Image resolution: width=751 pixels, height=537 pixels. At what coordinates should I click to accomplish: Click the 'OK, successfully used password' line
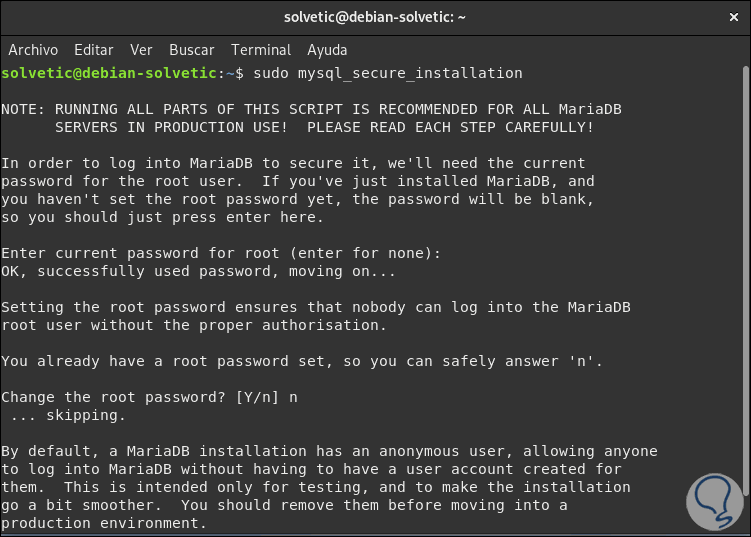click(x=199, y=271)
